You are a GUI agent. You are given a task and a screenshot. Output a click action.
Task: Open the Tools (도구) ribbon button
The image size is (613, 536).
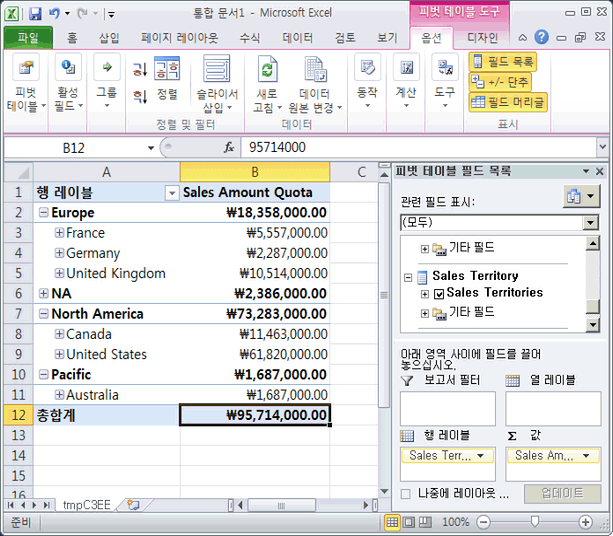tap(445, 82)
